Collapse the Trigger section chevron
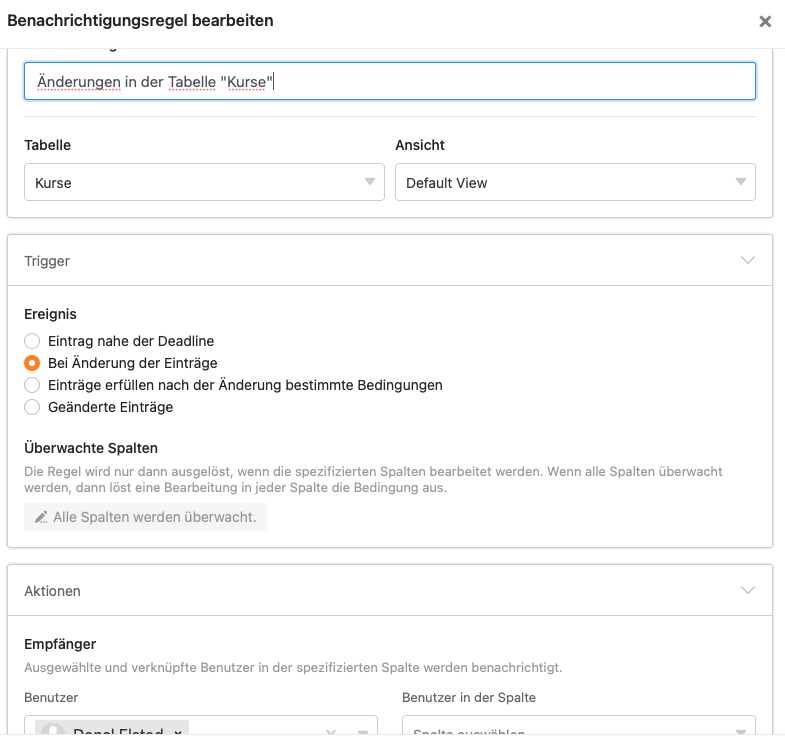Viewport: 785px width, 737px height. [x=747, y=261]
